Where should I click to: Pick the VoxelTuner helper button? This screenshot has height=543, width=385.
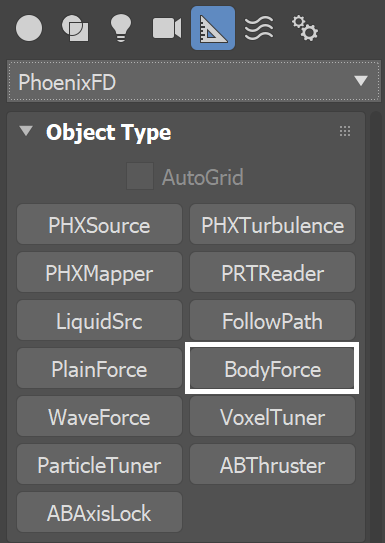(x=272, y=416)
